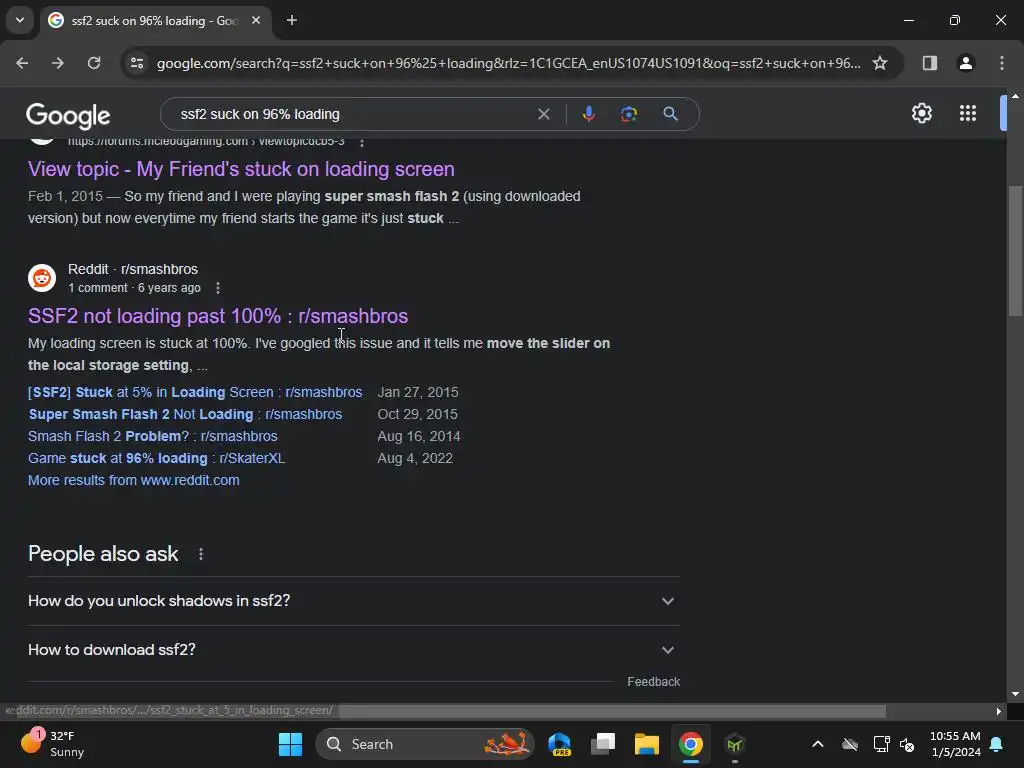Open options for the mcleodgaming result
This screenshot has width=1024, height=768.
pos(362,142)
